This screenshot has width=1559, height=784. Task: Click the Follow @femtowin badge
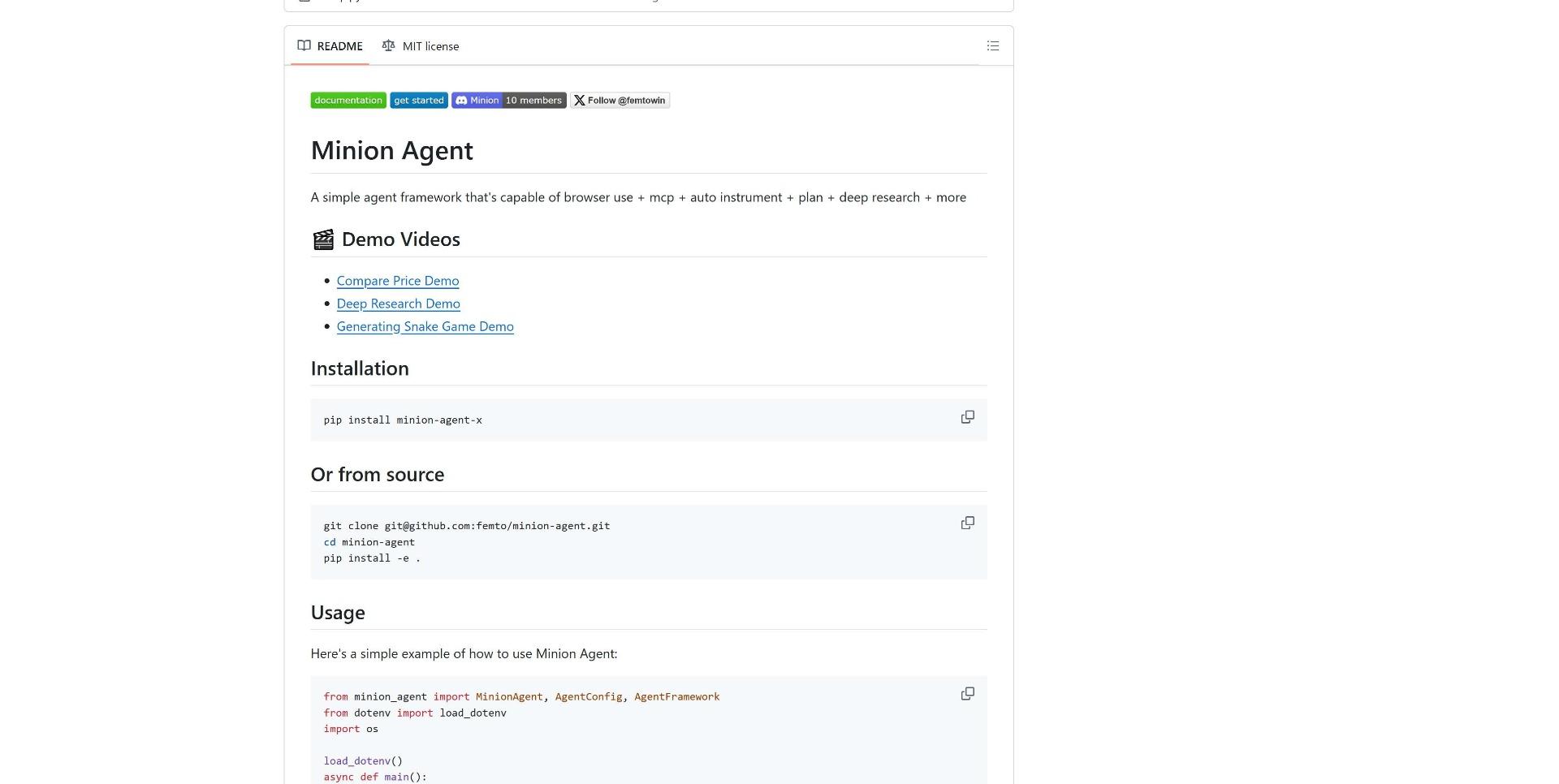(620, 101)
